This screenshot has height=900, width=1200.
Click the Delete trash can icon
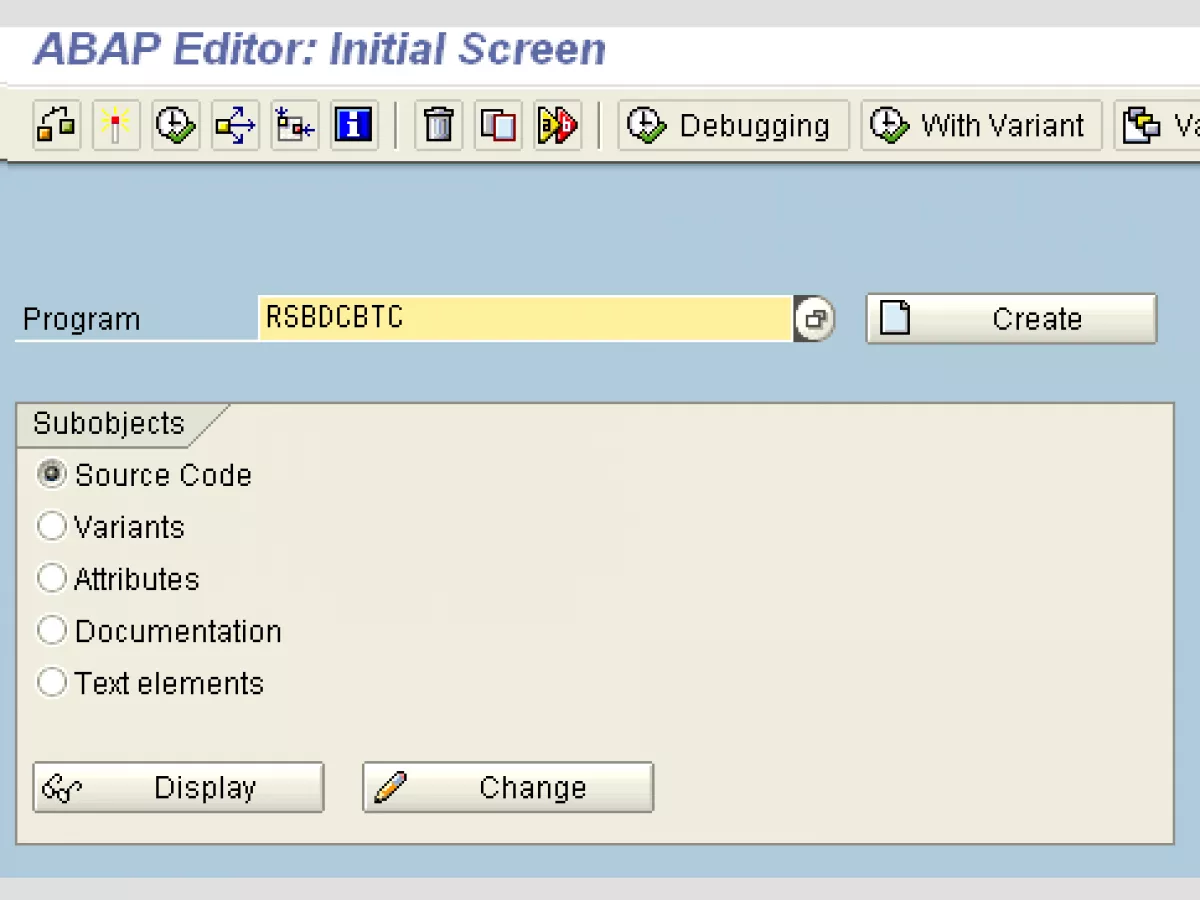coord(438,125)
